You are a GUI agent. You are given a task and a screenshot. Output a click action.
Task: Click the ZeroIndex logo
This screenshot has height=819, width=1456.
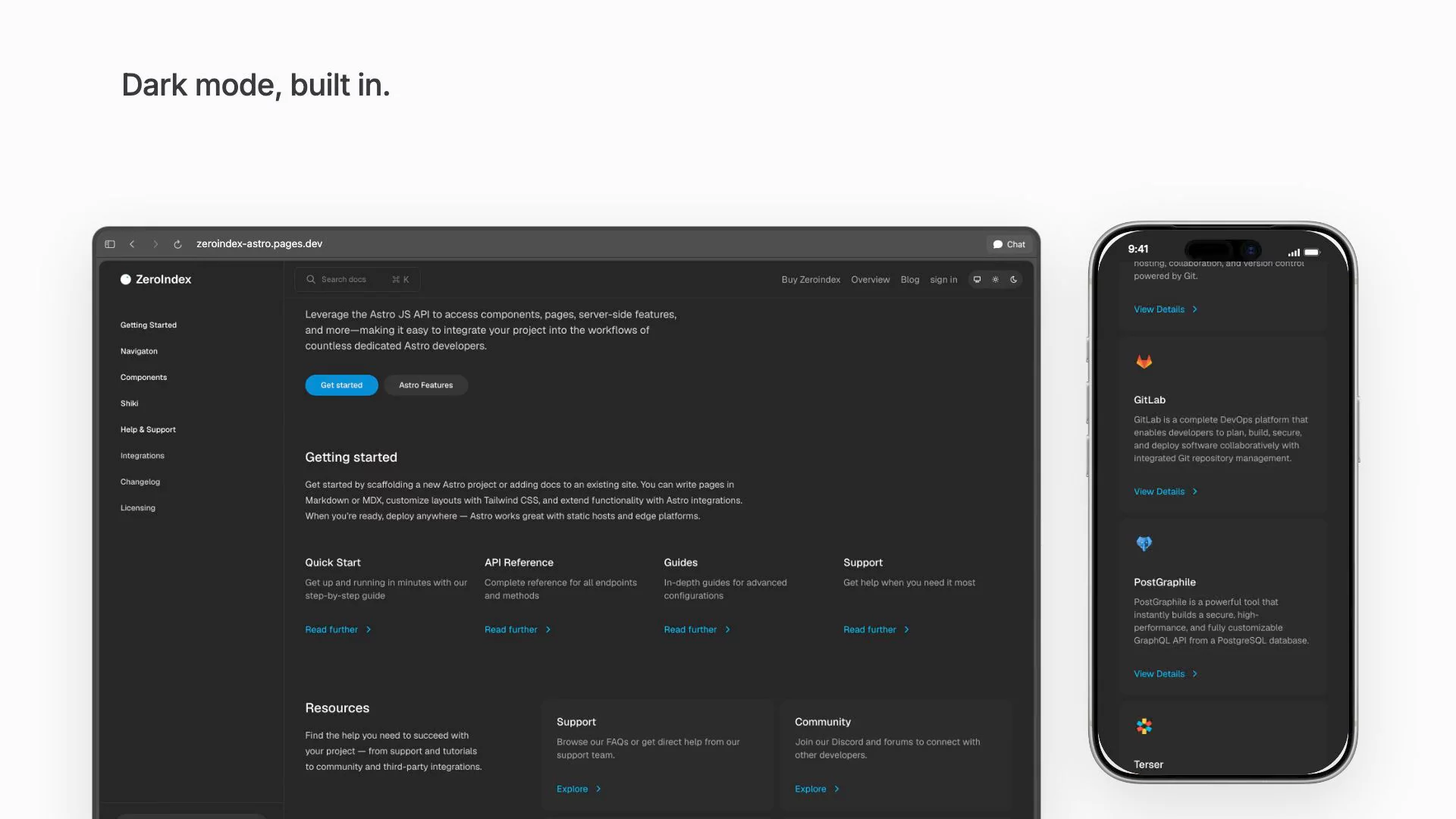tap(155, 279)
